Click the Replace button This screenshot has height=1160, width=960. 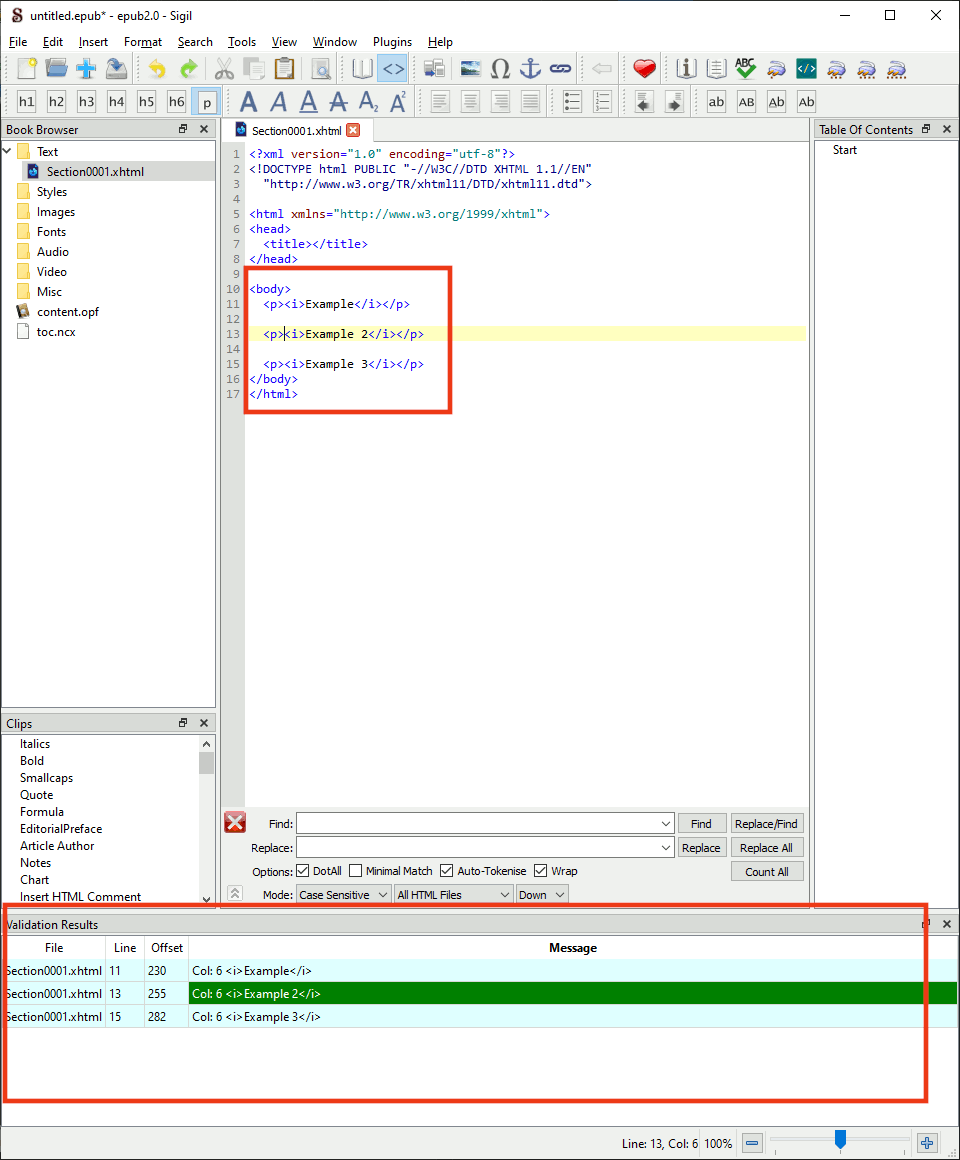coord(701,848)
